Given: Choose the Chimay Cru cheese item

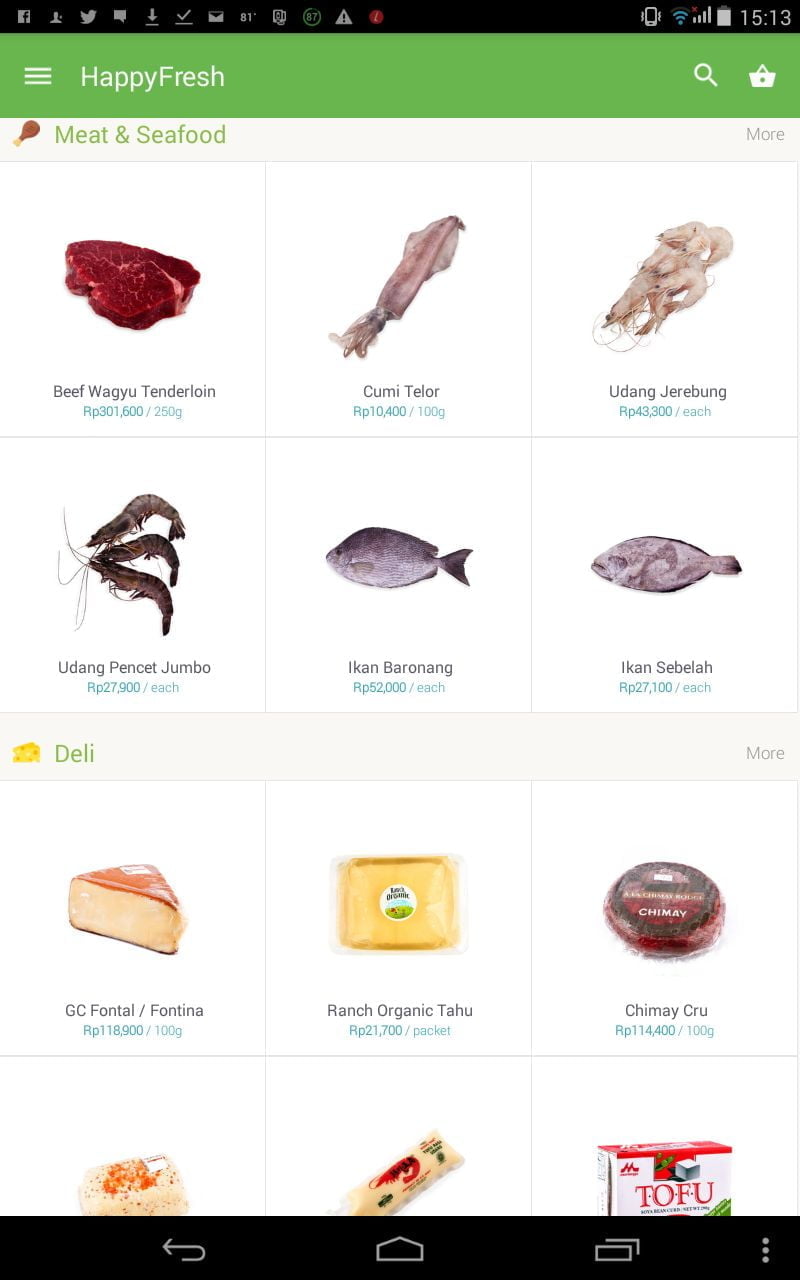Looking at the screenshot, I should click(x=665, y=918).
